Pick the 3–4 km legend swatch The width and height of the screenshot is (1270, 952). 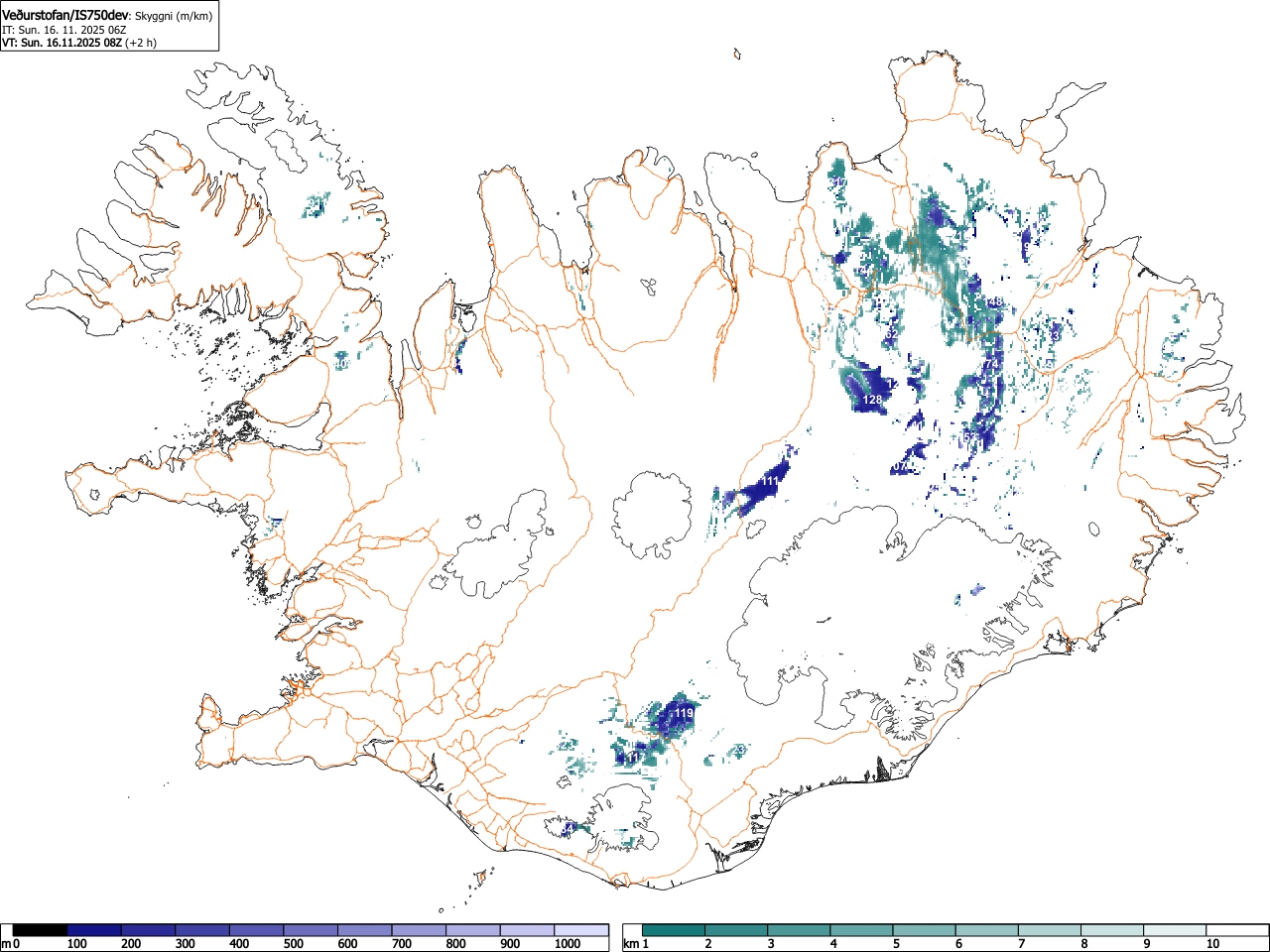800,930
